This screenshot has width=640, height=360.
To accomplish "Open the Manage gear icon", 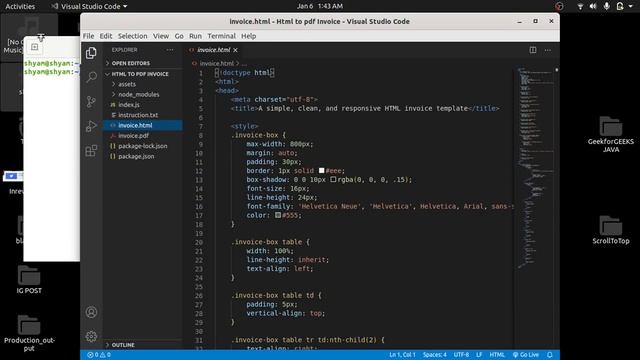I will coord(91,336).
